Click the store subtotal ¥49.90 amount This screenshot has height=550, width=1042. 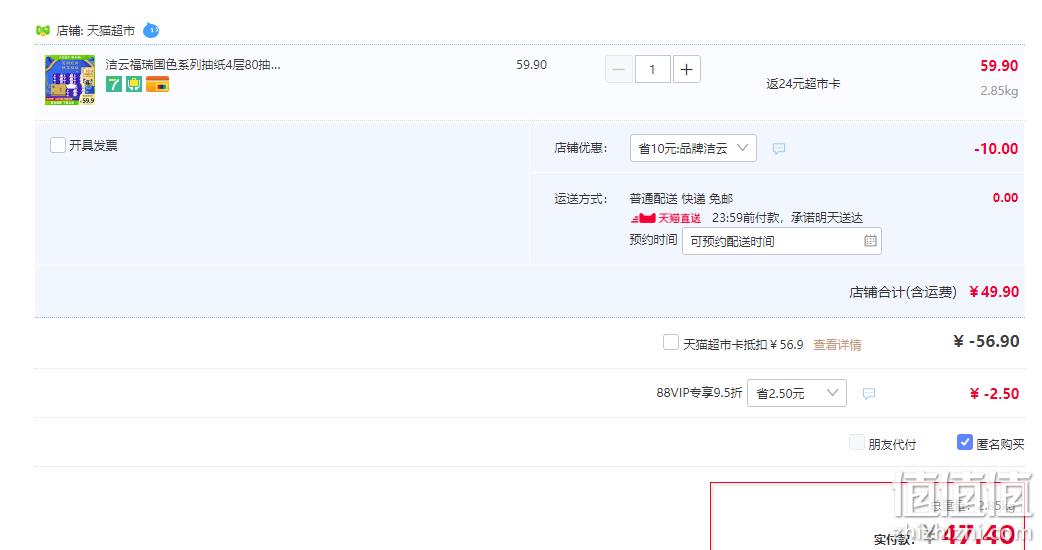[993, 292]
